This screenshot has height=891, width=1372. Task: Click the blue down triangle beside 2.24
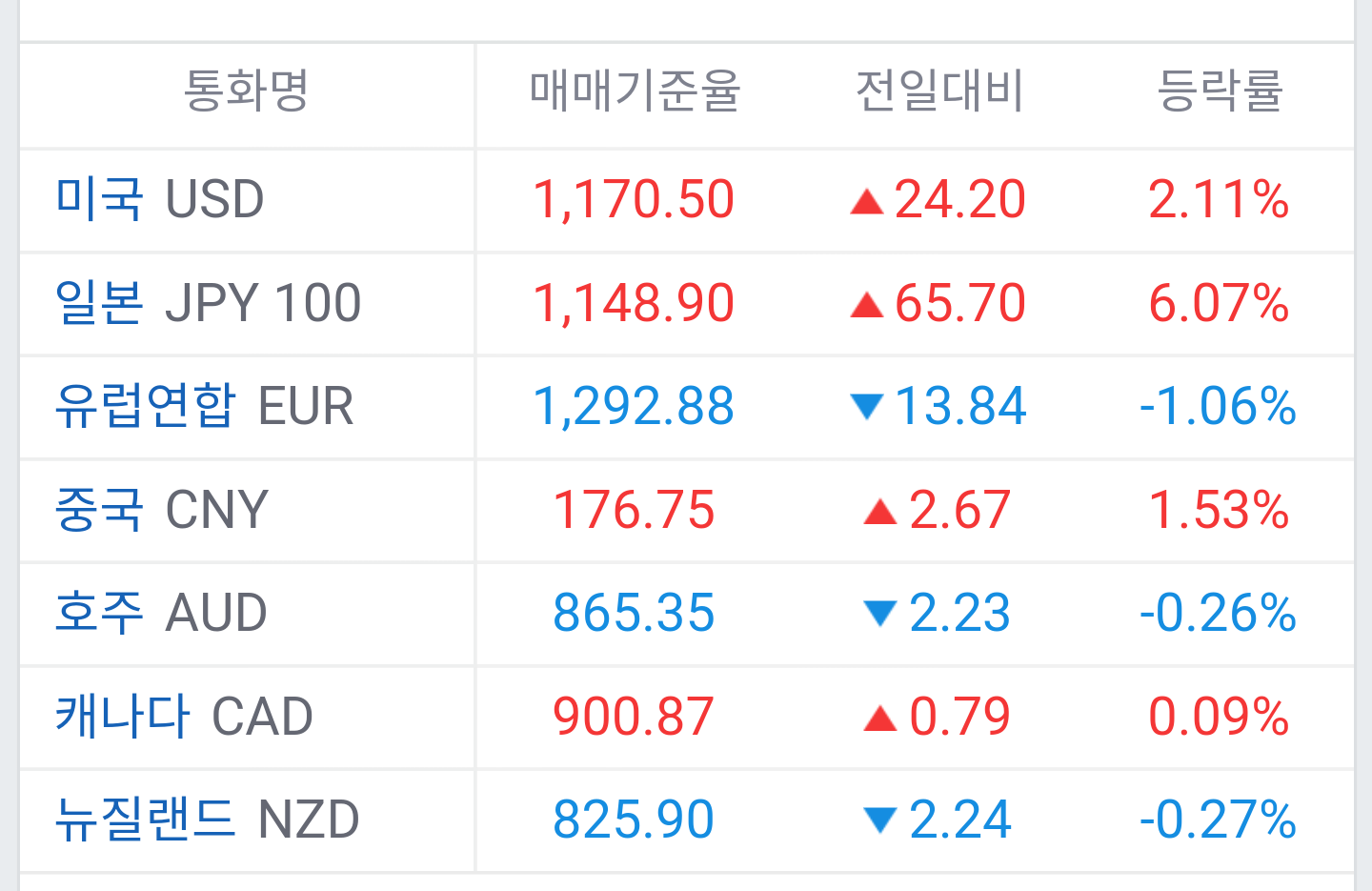pyautogui.click(x=879, y=820)
